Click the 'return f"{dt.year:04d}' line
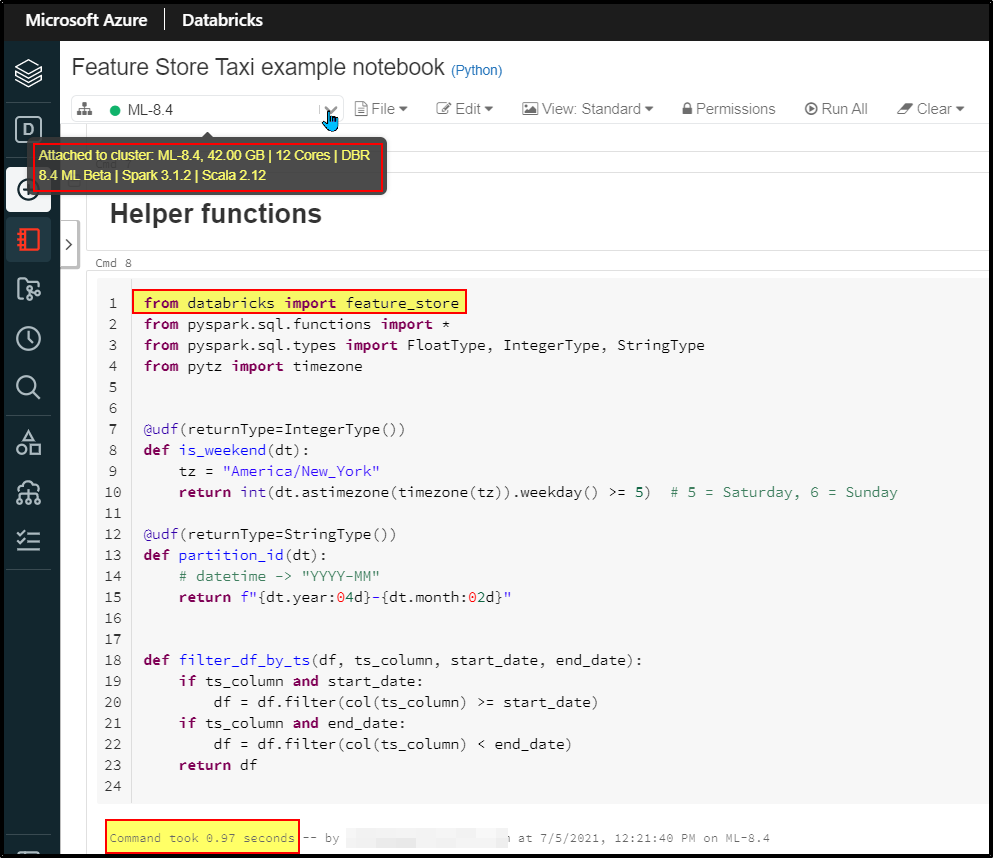The image size is (993, 858). pos(345,597)
